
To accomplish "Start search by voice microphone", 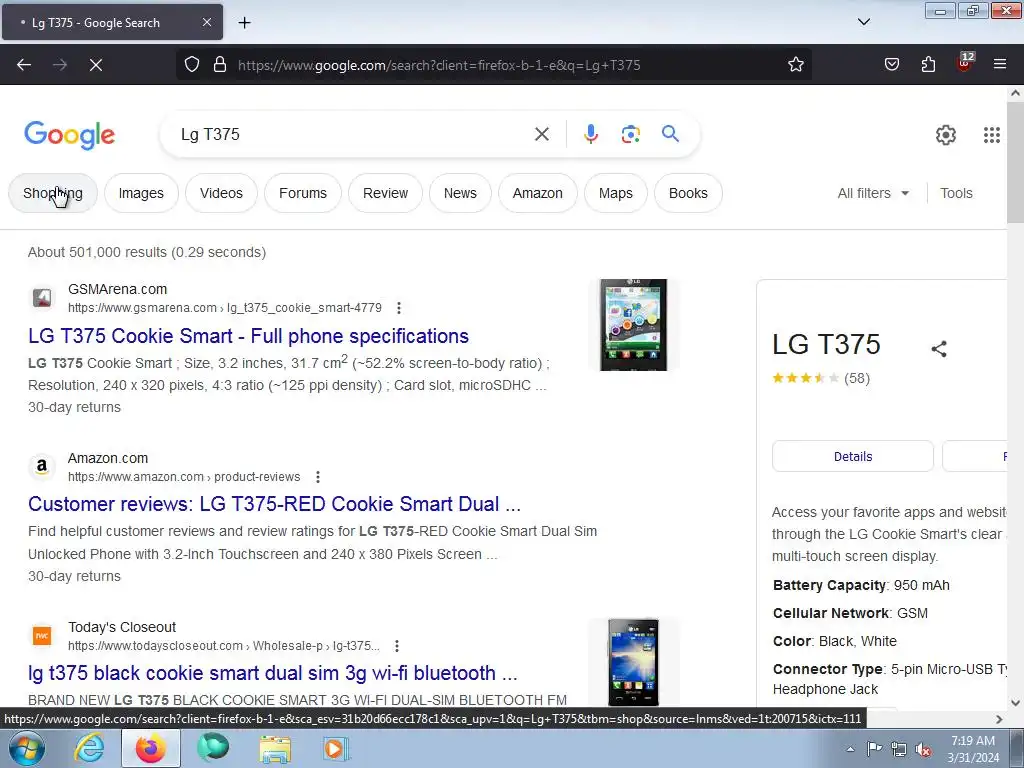I will tap(590, 135).
